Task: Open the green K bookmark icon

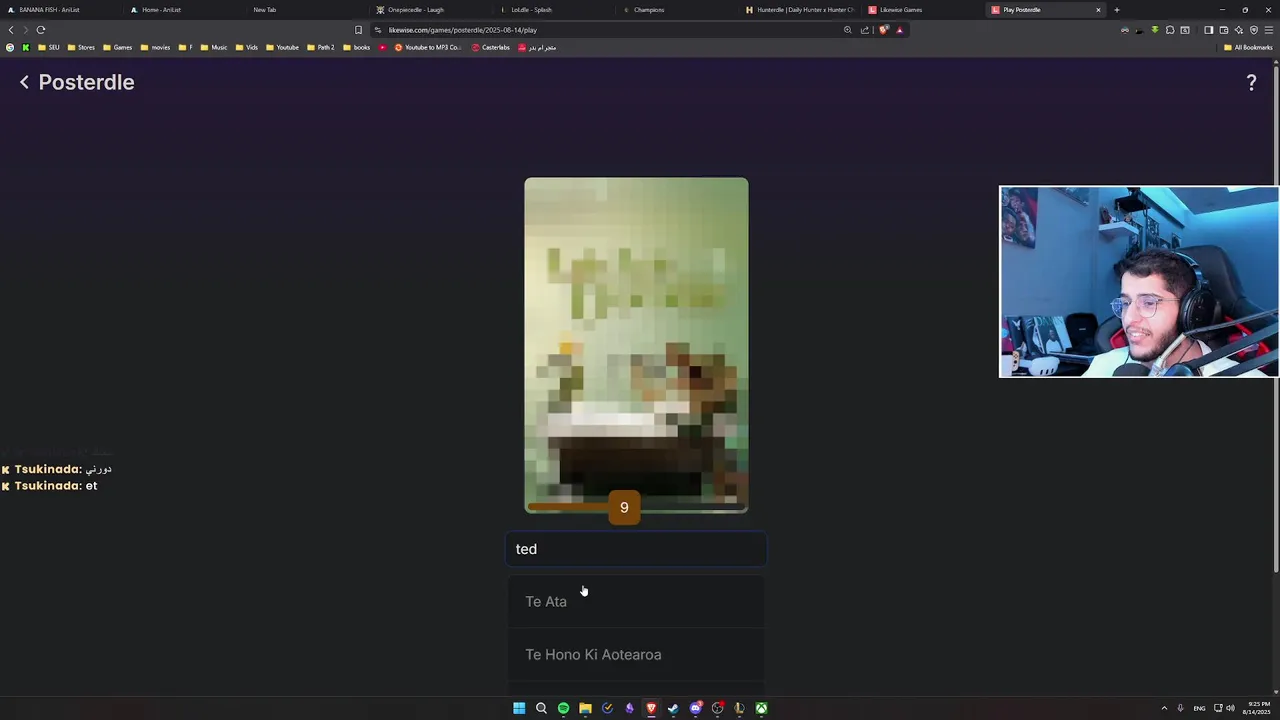Action: [26, 47]
